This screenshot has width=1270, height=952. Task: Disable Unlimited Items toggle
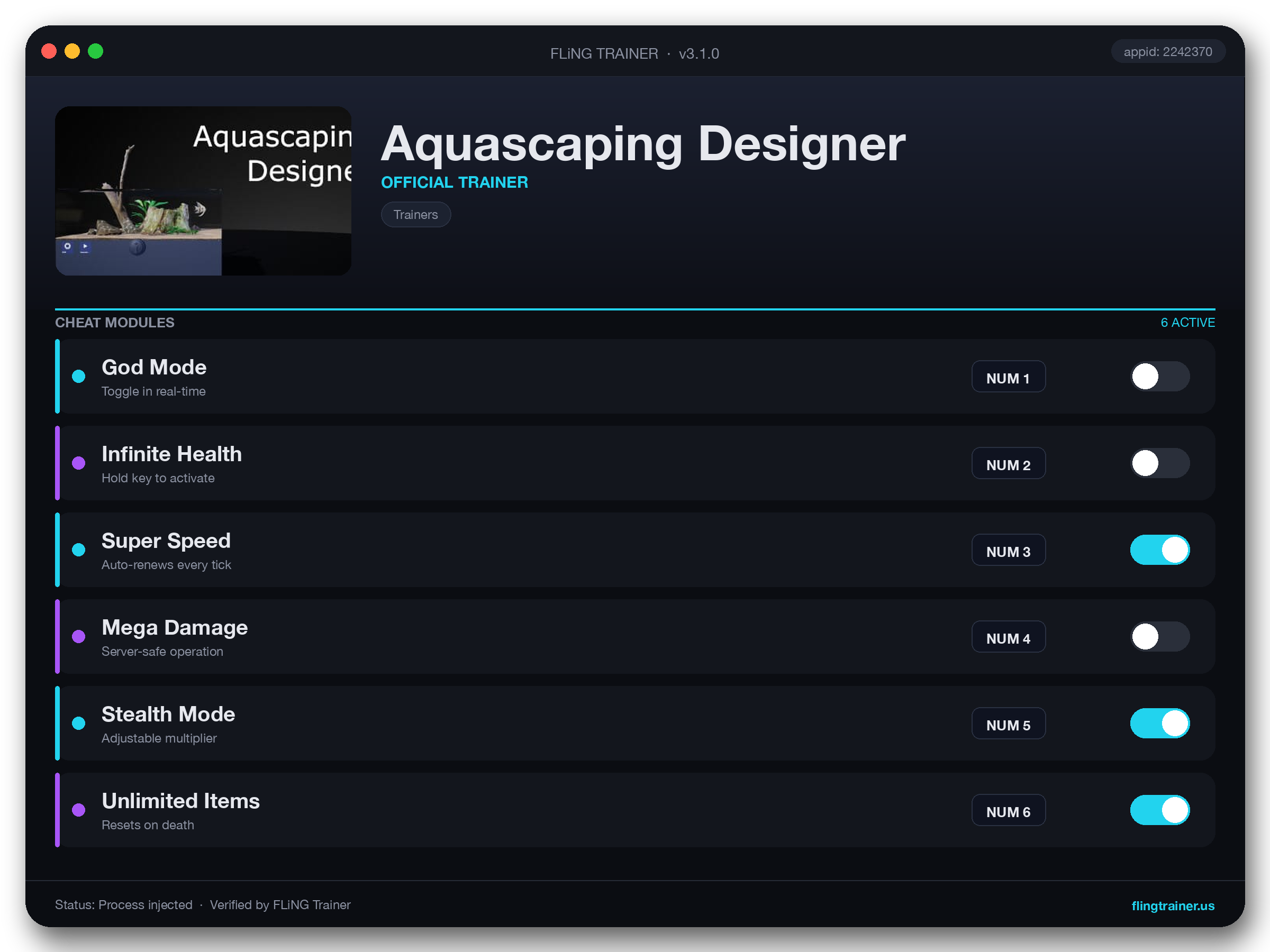click(x=1160, y=810)
